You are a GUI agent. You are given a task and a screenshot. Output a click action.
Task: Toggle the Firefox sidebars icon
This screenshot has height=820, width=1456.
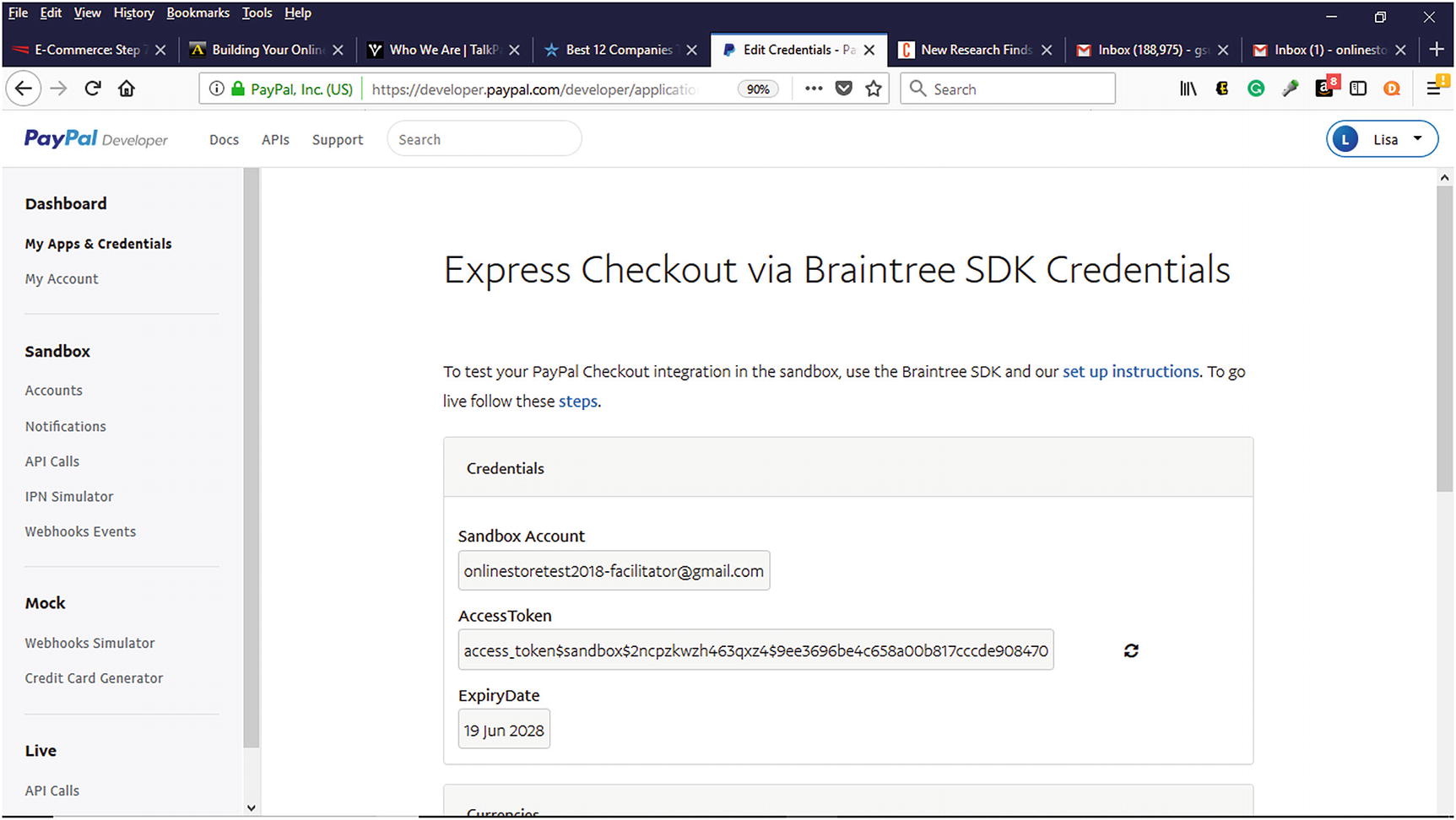tap(1358, 89)
